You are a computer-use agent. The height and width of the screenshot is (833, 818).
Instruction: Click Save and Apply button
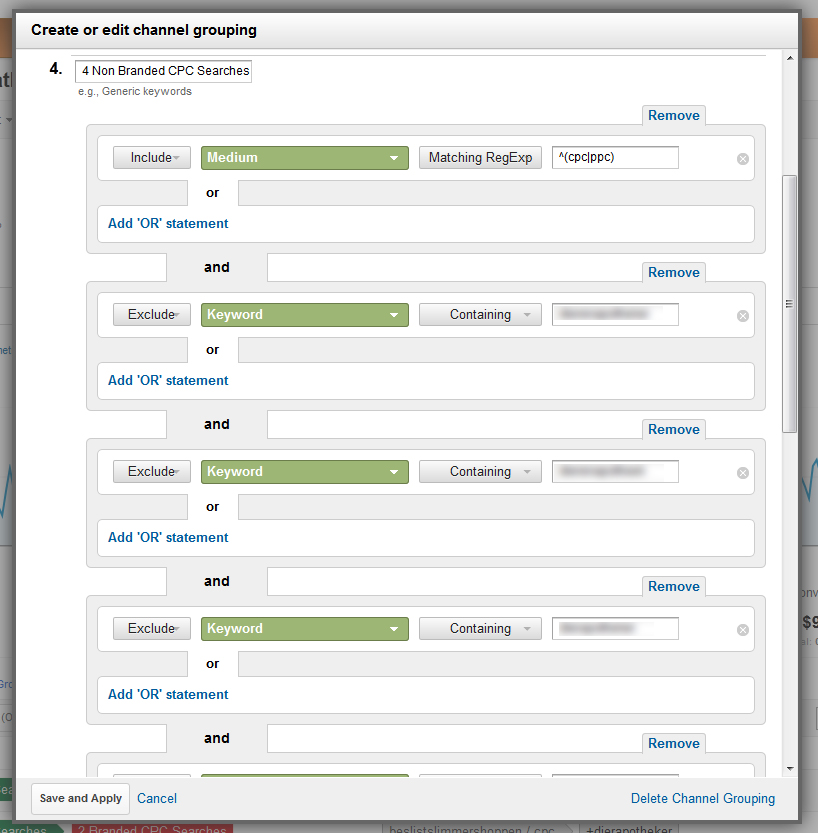point(81,799)
